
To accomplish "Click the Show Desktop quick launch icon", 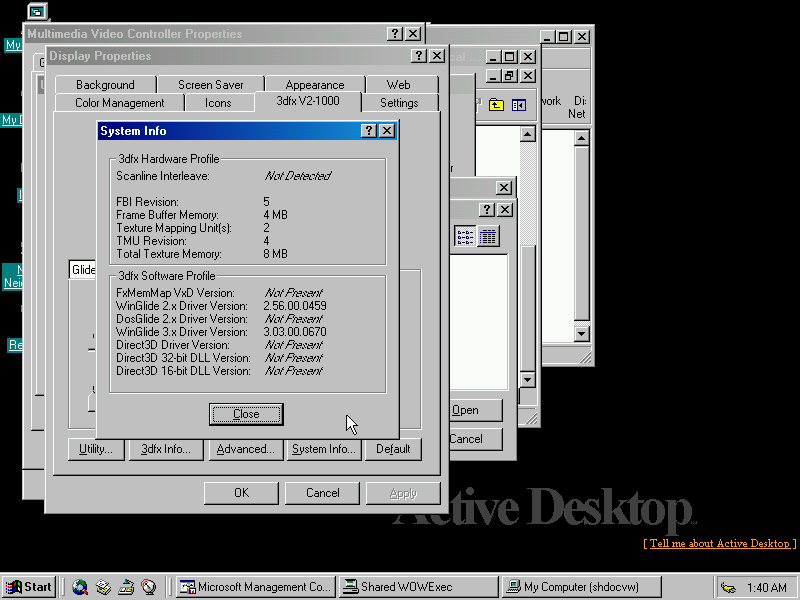I will (126, 587).
